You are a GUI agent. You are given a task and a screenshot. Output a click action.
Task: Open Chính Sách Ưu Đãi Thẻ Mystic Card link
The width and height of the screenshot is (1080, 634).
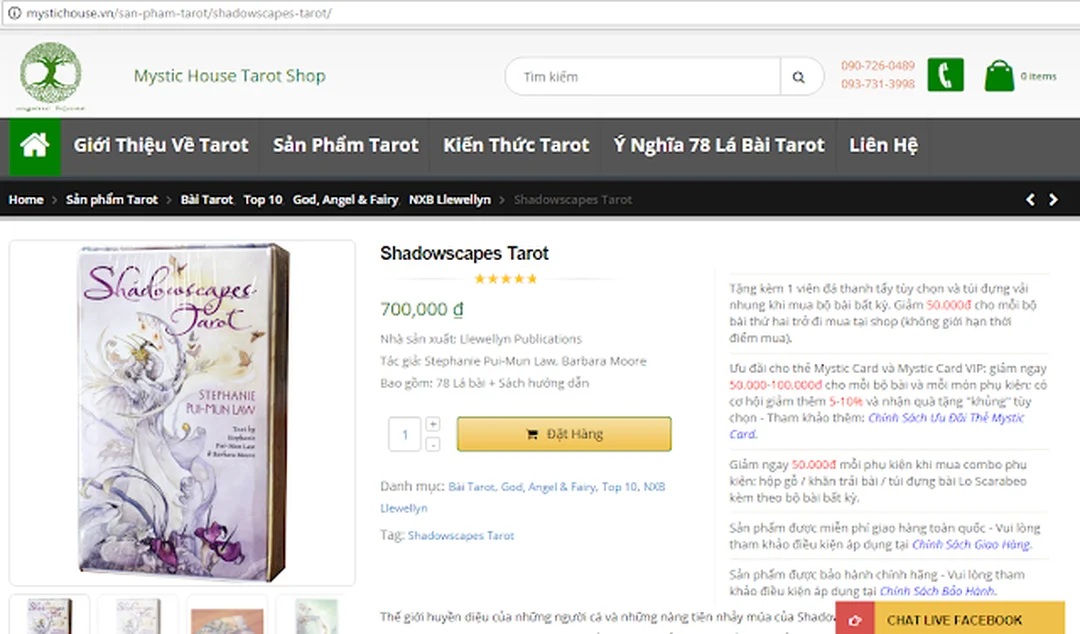click(877, 426)
